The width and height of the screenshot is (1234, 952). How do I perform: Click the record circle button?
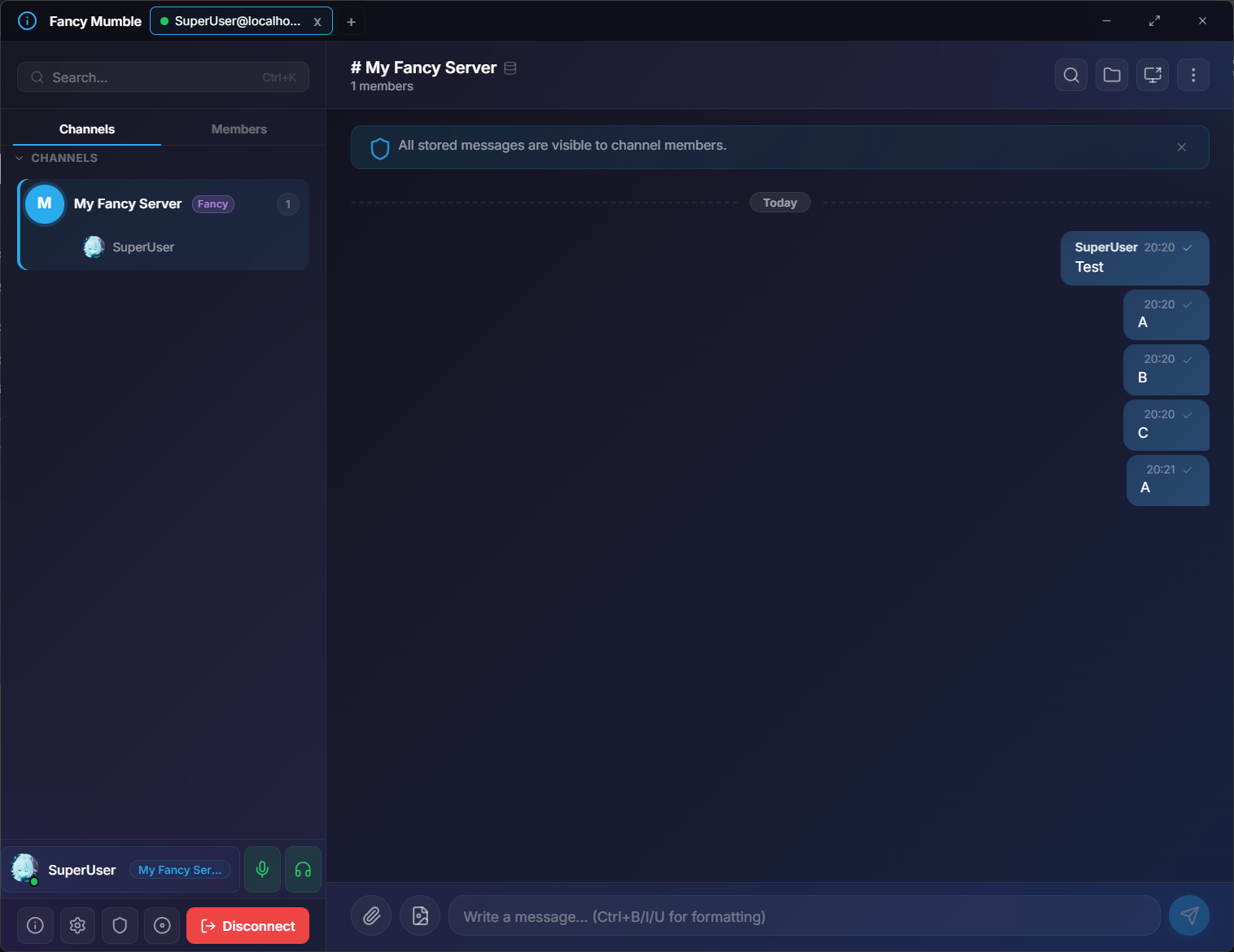(162, 925)
